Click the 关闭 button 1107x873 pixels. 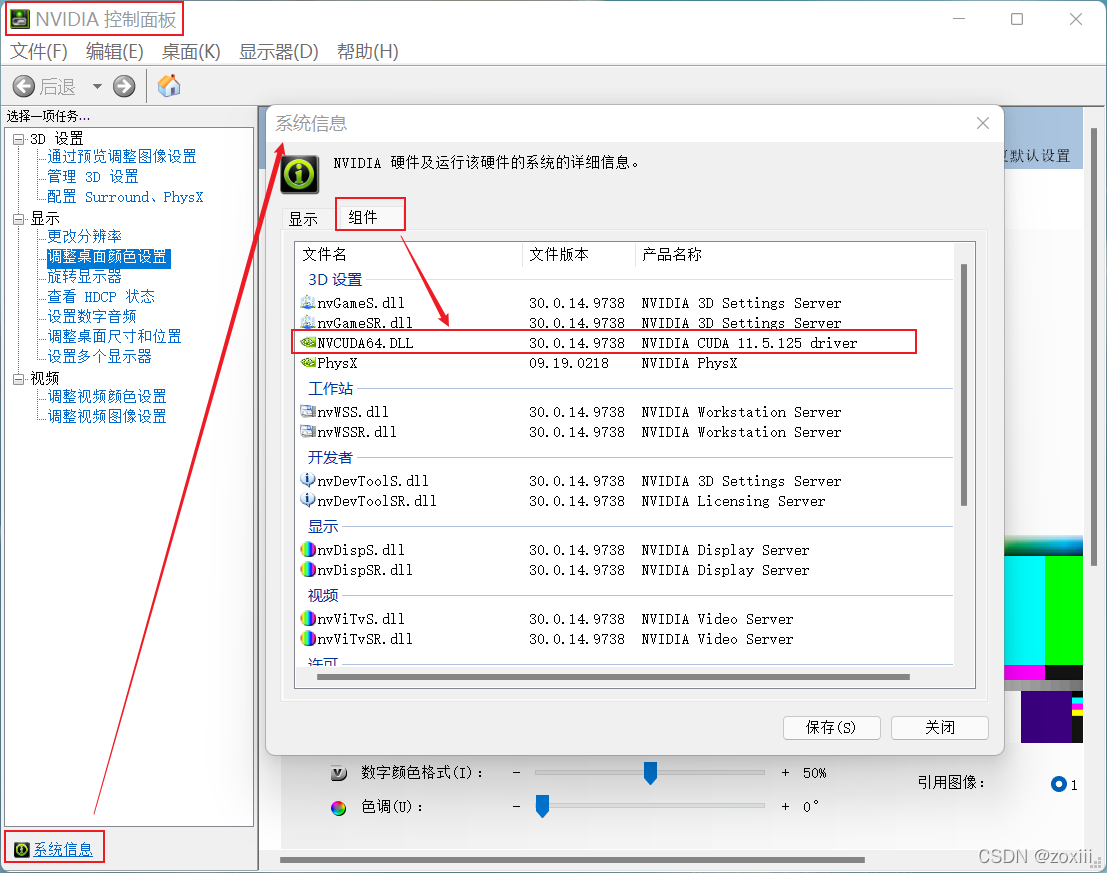[940, 728]
